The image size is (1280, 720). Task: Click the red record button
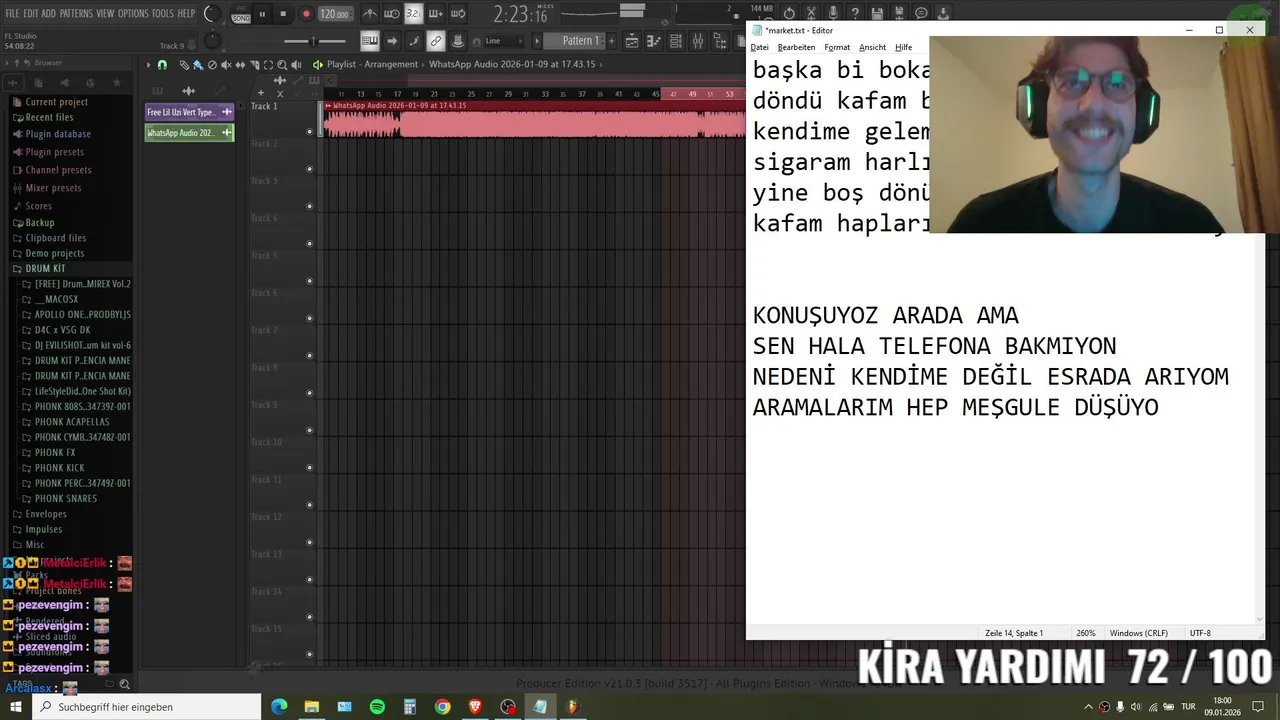coord(306,14)
